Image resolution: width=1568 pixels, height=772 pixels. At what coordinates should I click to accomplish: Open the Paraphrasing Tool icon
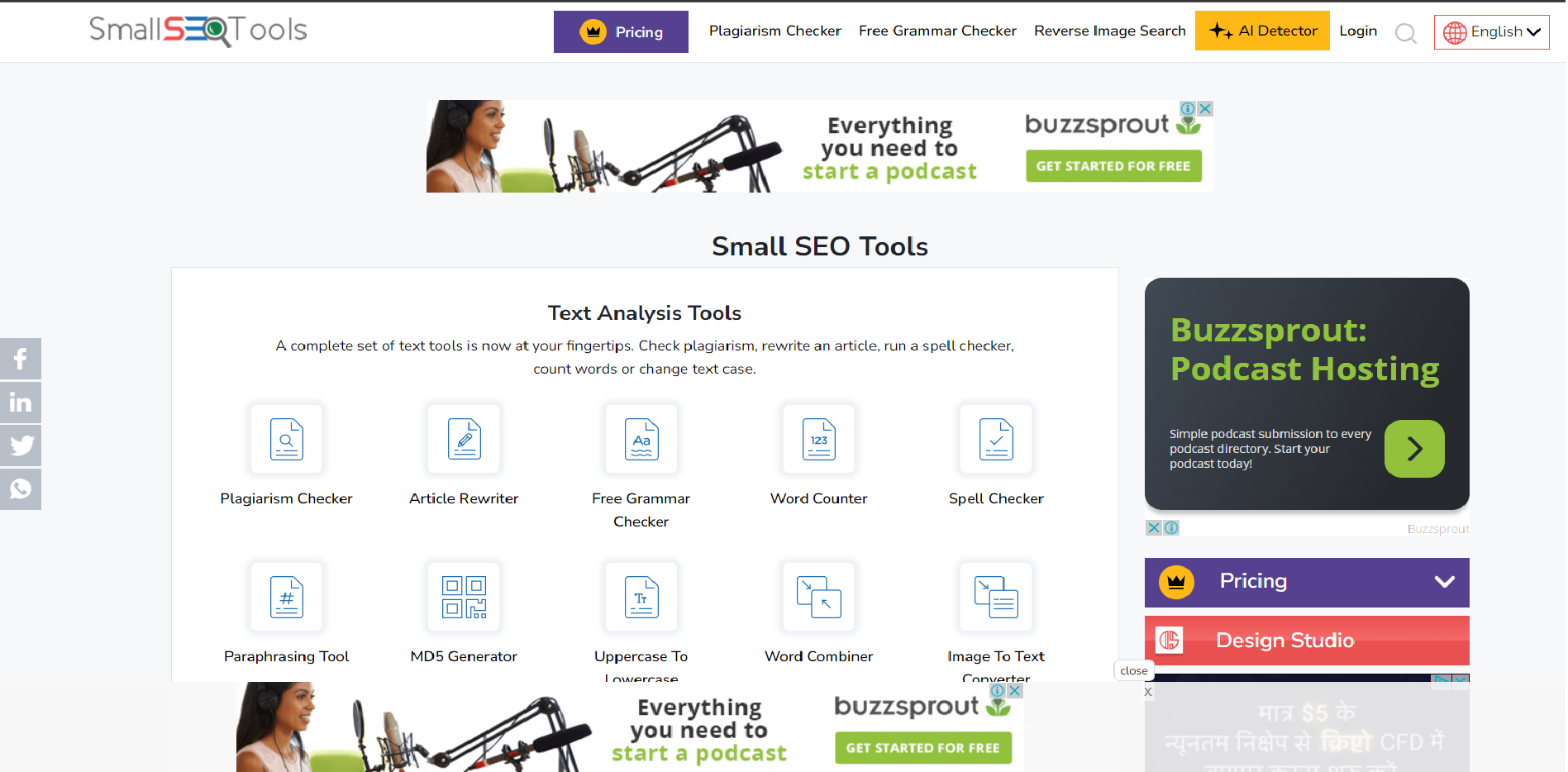click(287, 597)
